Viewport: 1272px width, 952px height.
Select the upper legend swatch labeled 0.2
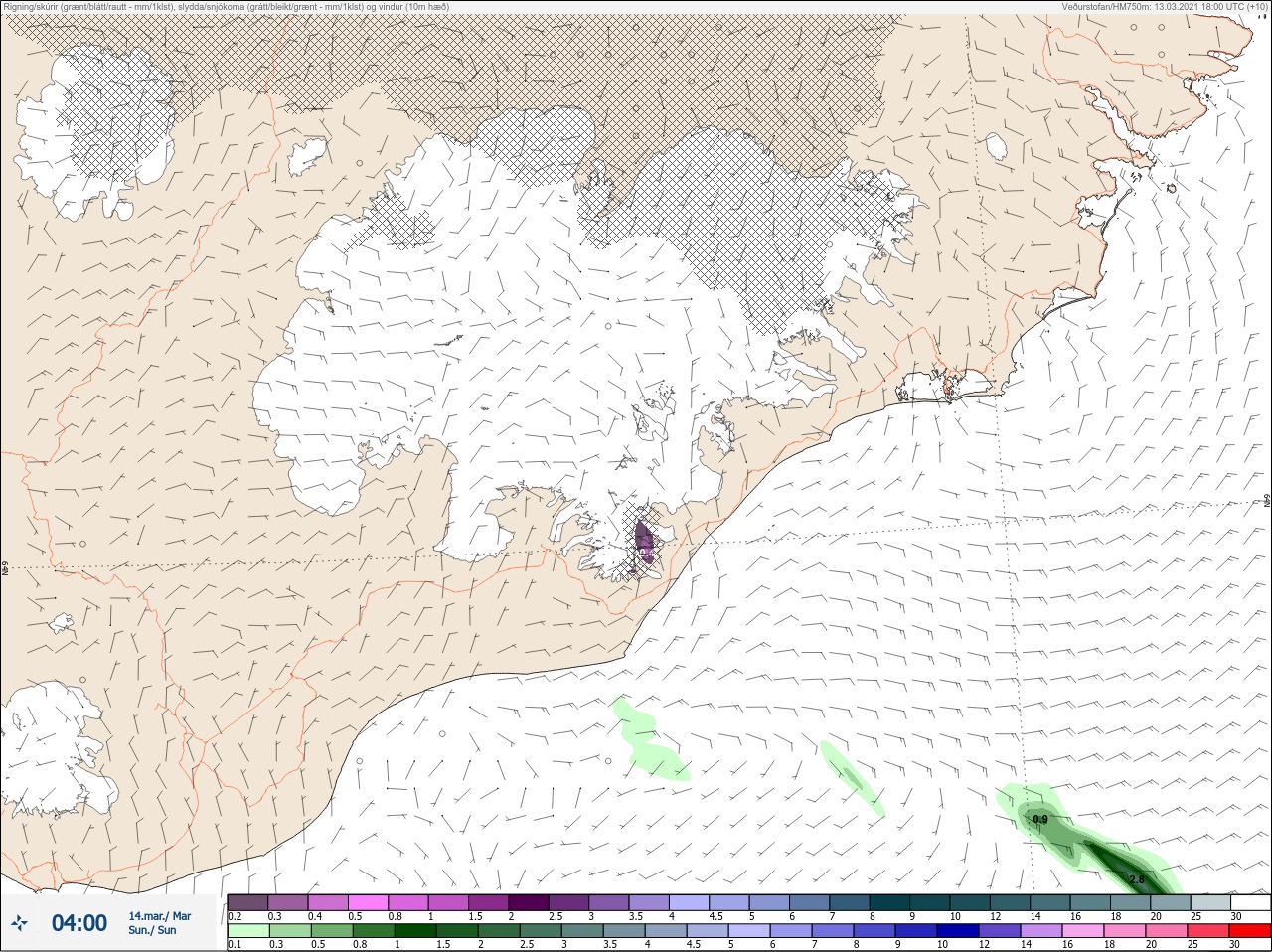pos(247,902)
